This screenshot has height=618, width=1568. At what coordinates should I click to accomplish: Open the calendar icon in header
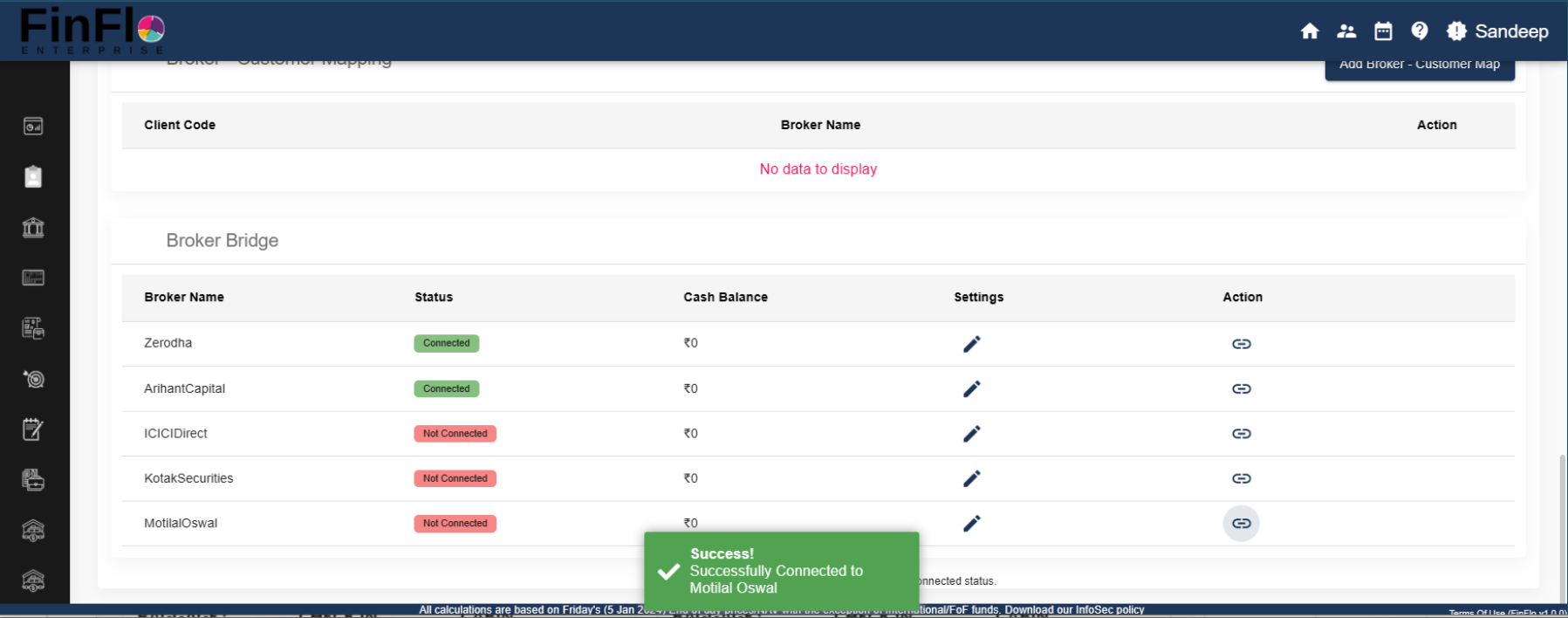pos(1383,31)
